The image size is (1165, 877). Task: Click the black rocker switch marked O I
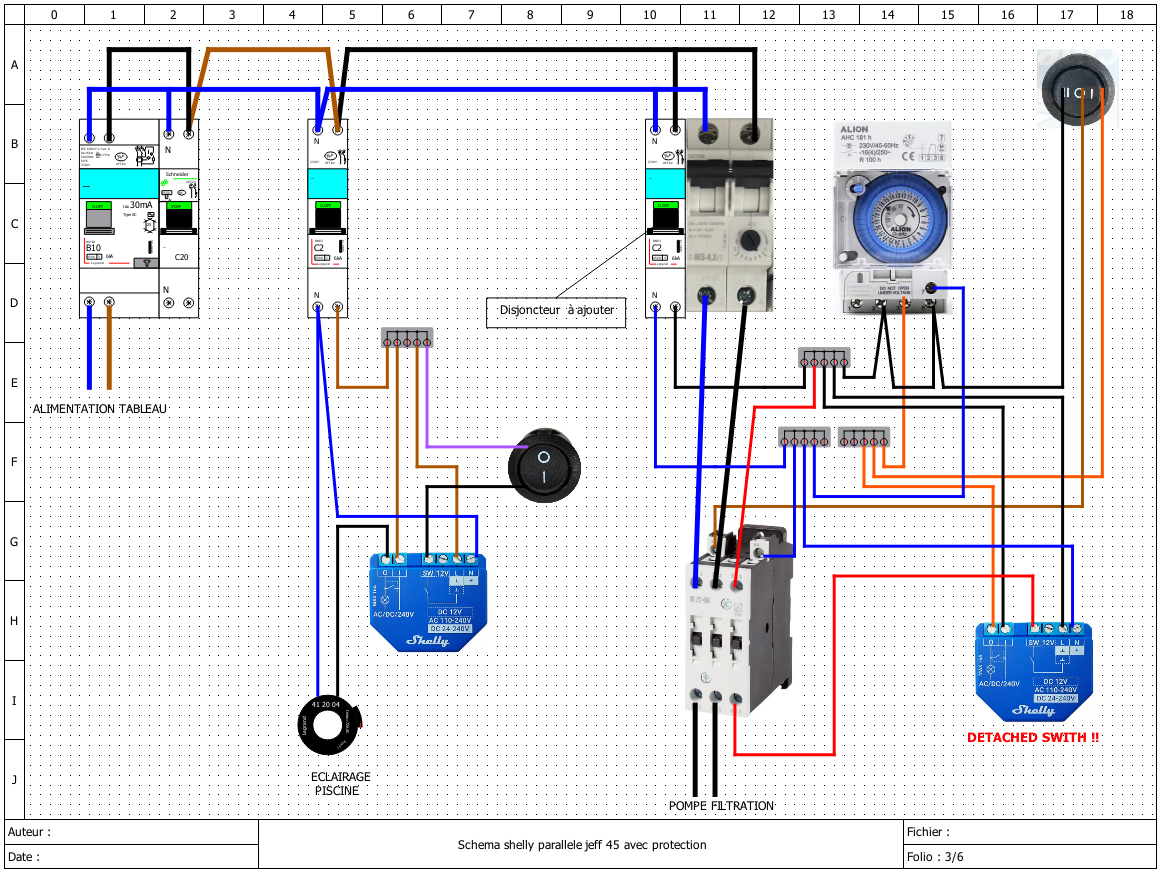pos(544,465)
